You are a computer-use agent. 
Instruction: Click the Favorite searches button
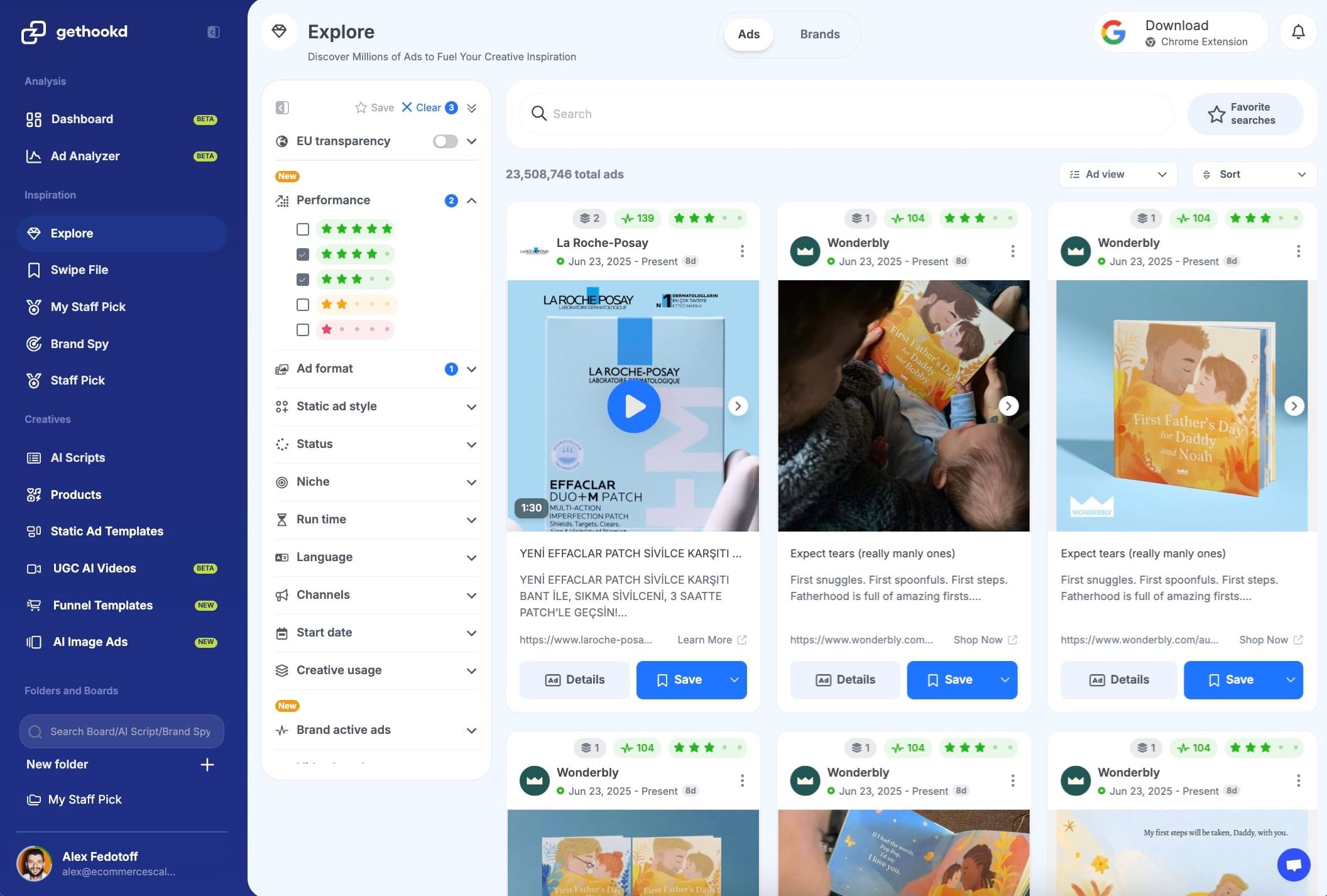point(1245,114)
